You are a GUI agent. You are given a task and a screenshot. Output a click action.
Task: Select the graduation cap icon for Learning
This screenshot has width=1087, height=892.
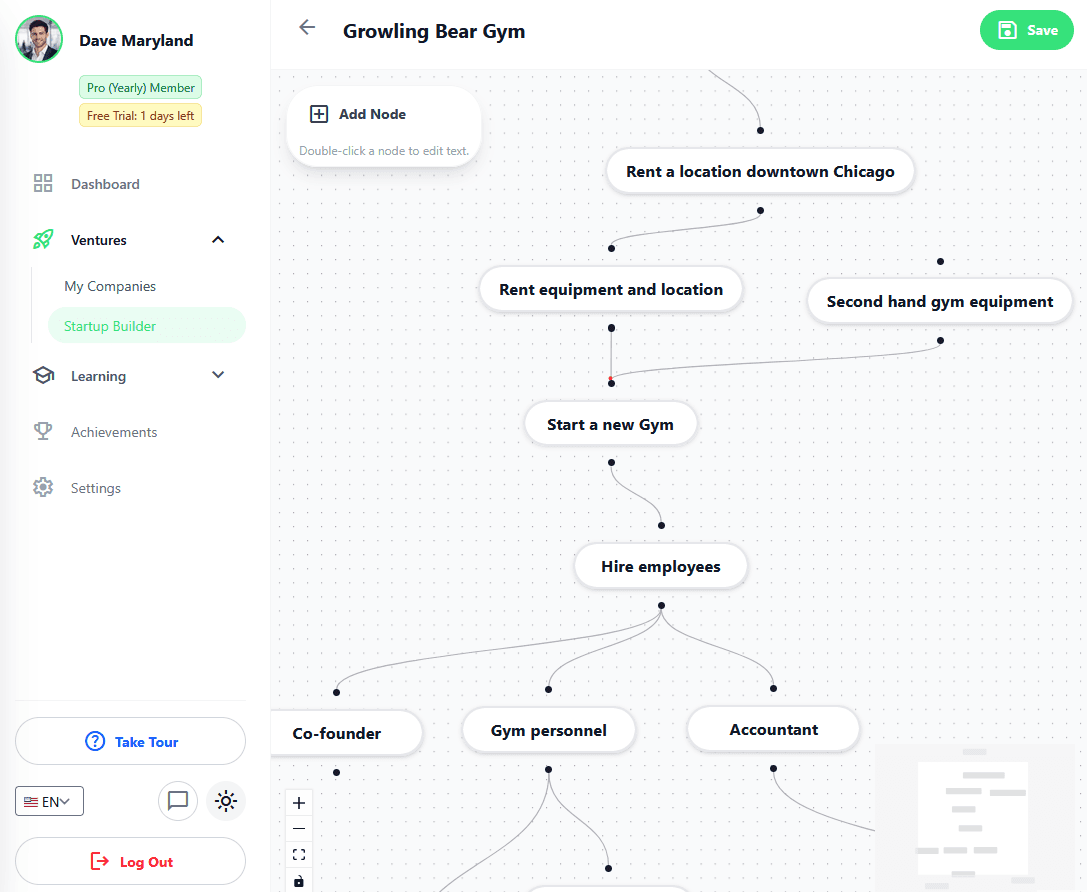pyautogui.click(x=43, y=375)
